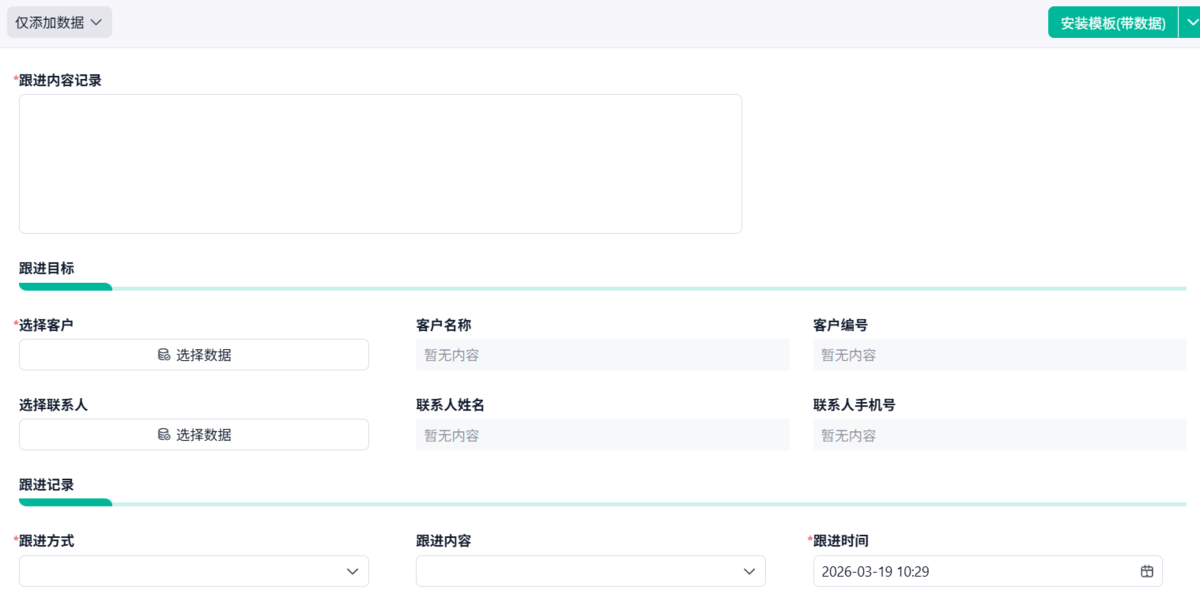Open the 跟进内容 dropdown
Image resolution: width=1200 pixels, height=609 pixels.
tap(590, 571)
